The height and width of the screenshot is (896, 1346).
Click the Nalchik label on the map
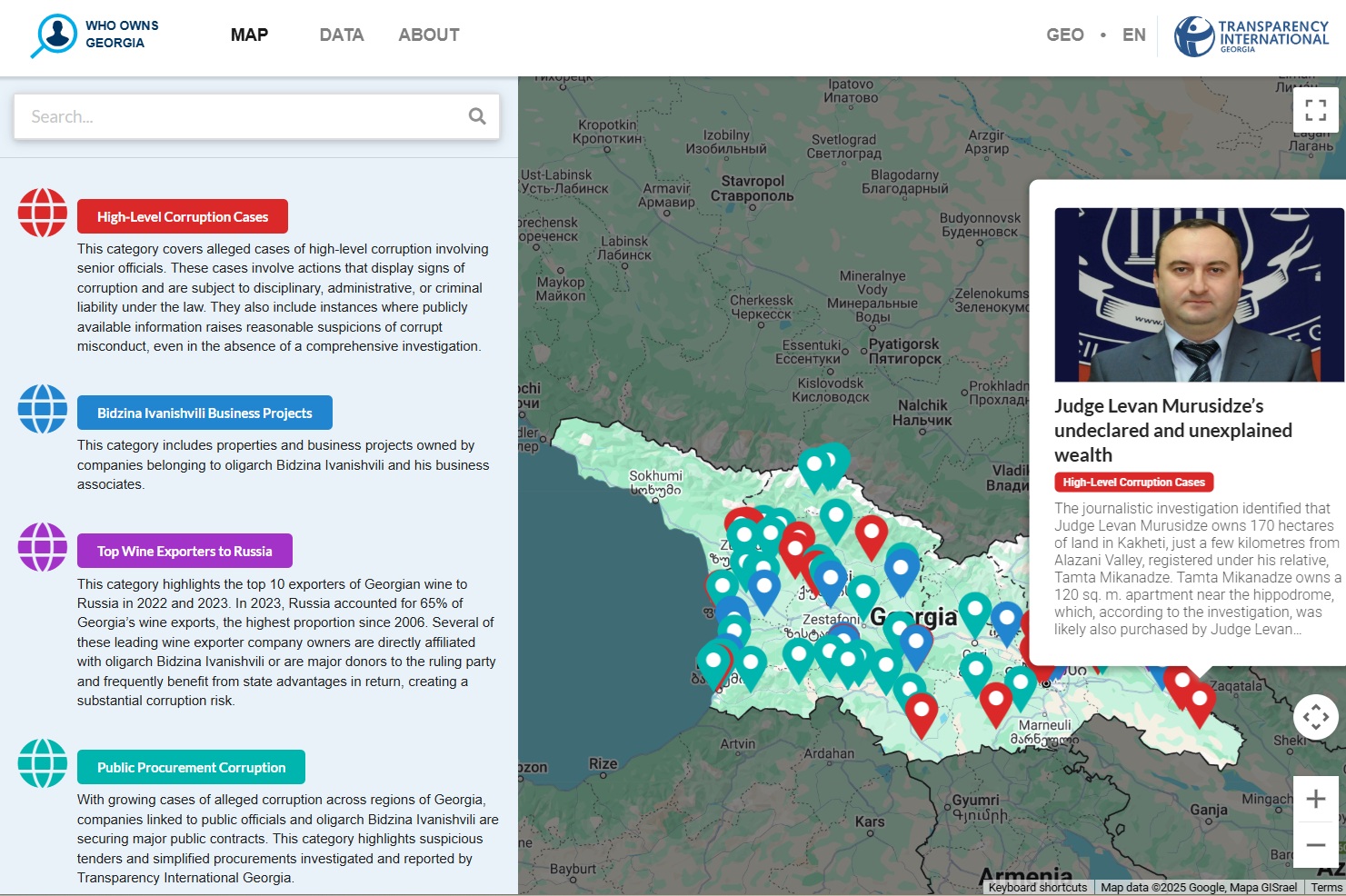(x=922, y=413)
